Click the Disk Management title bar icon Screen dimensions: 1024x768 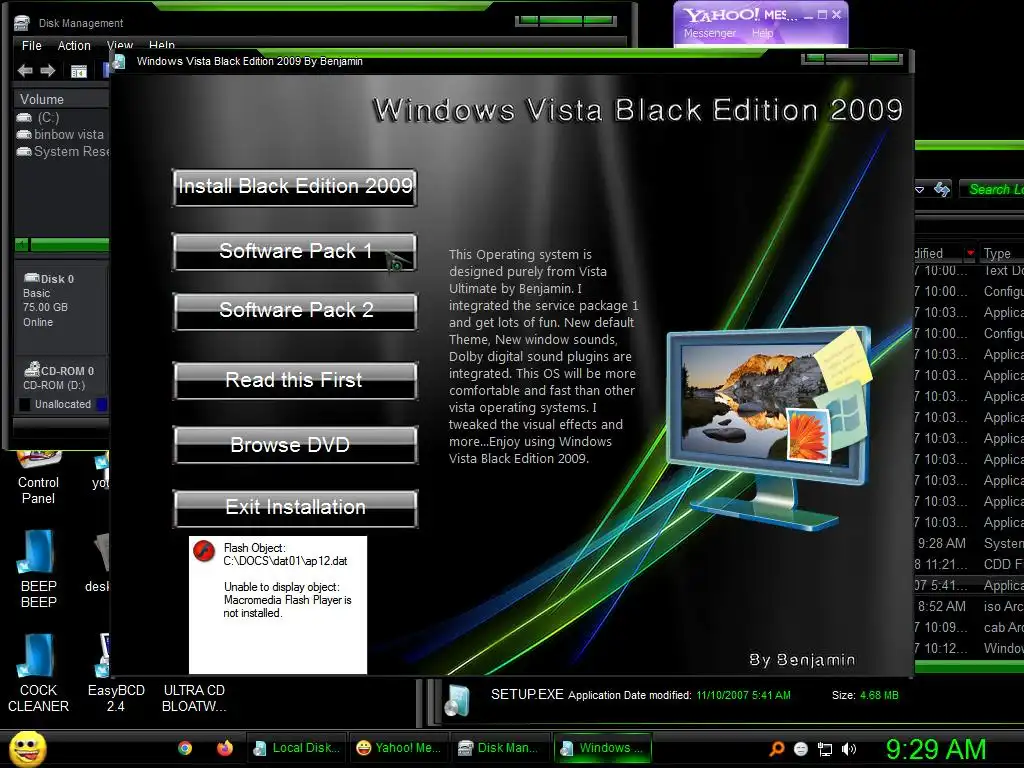click(x=22, y=24)
